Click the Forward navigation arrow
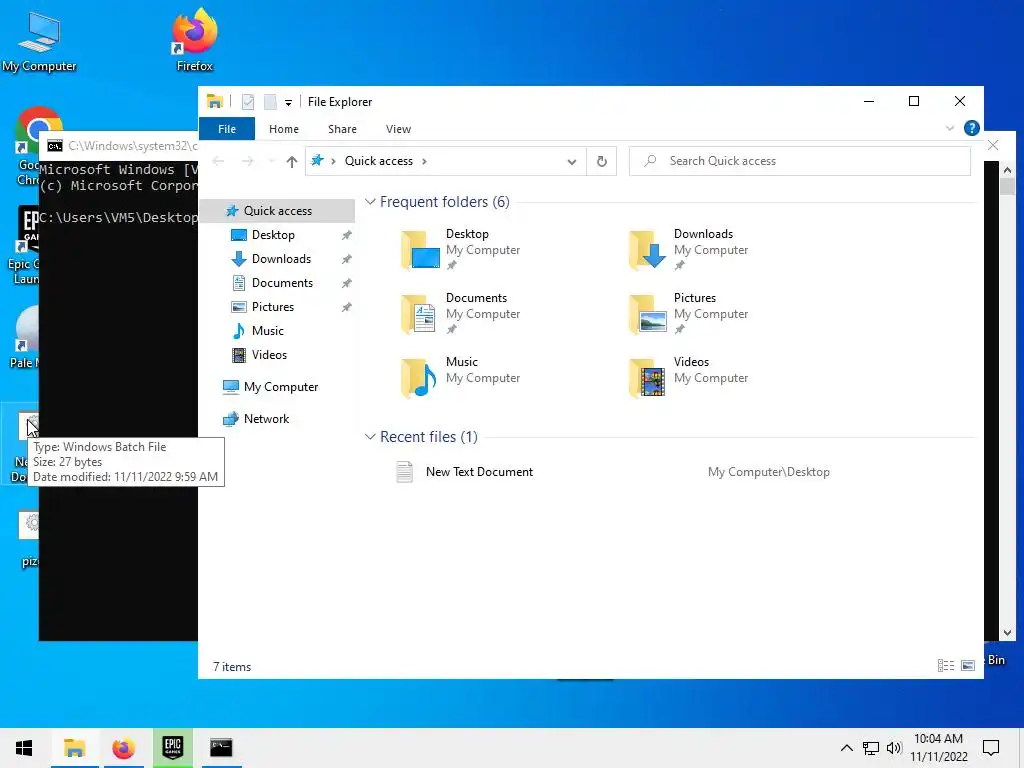Image resolution: width=1024 pixels, height=768 pixels. 248,161
